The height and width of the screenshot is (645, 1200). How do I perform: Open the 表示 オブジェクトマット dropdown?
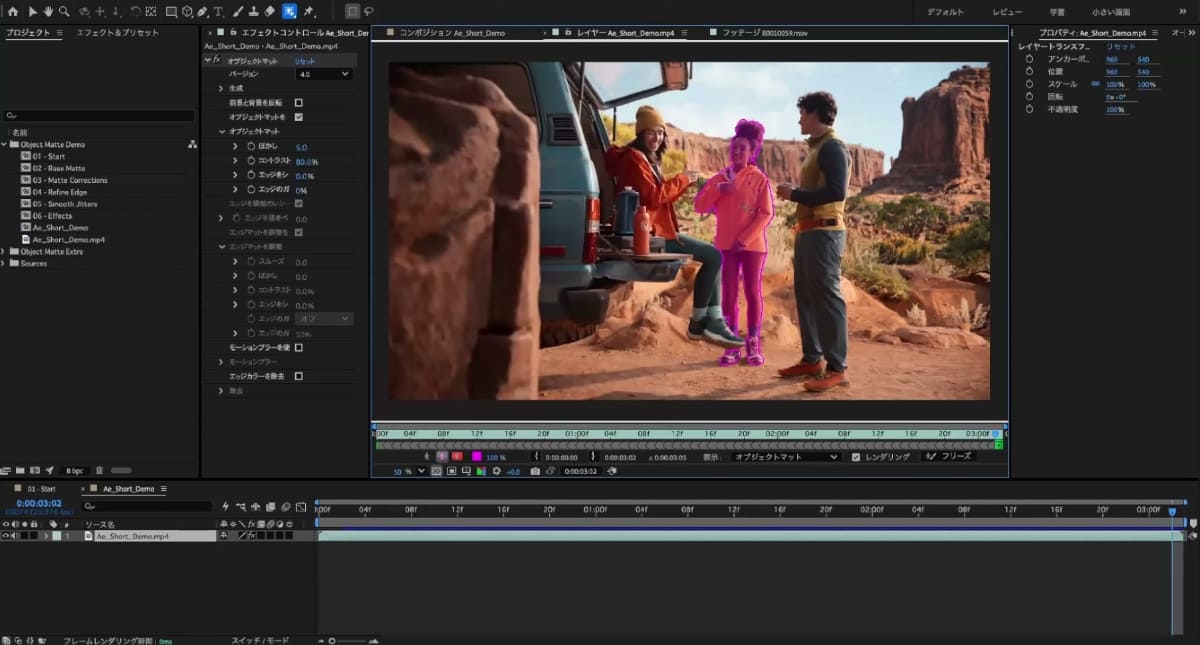tap(786, 457)
